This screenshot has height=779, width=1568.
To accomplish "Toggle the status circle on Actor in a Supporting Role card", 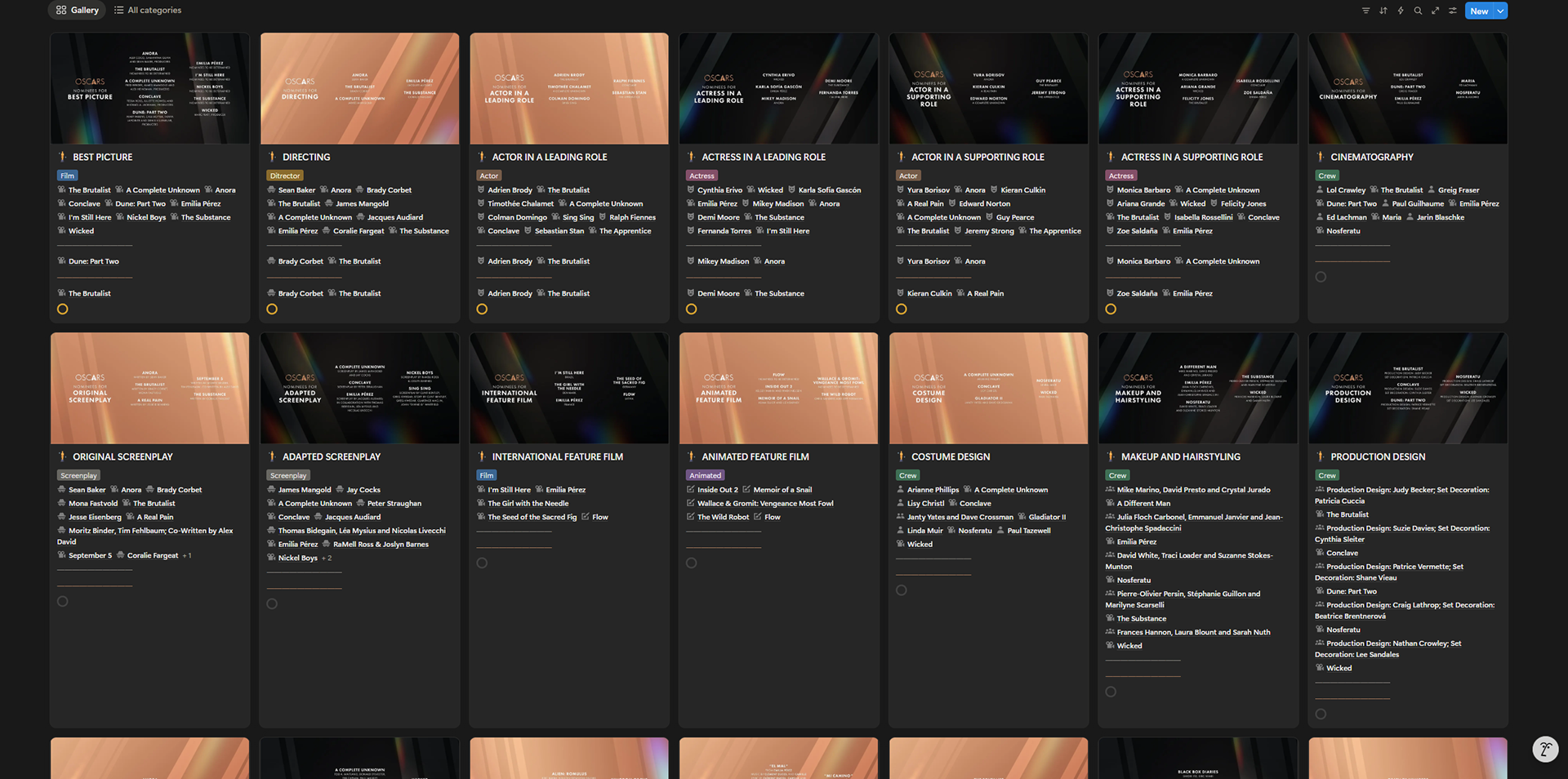I will pyautogui.click(x=902, y=309).
